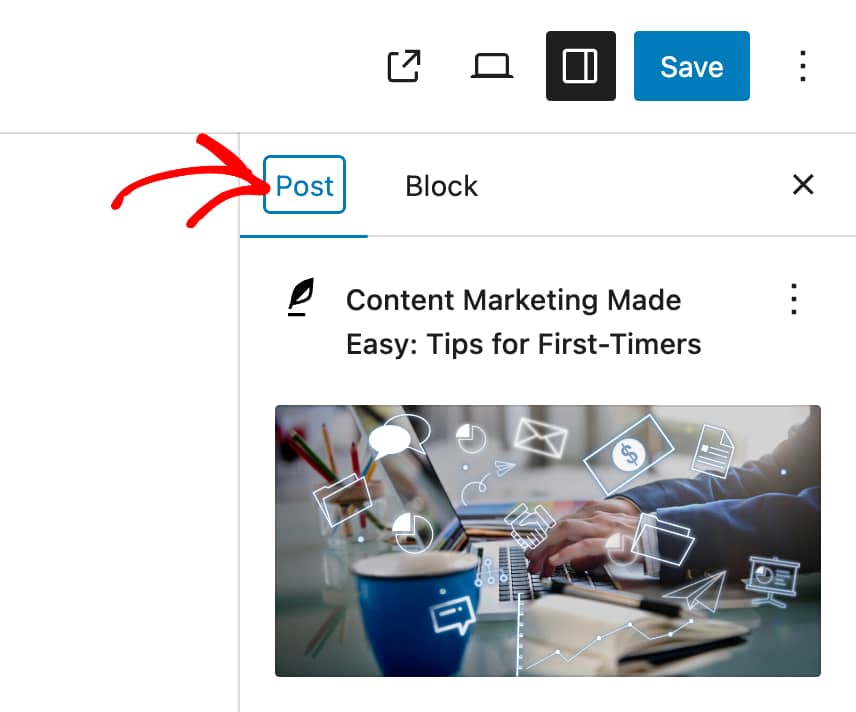Viewport: 856px width, 712px height.
Task: Click the featured image thumbnail
Action: (x=548, y=541)
